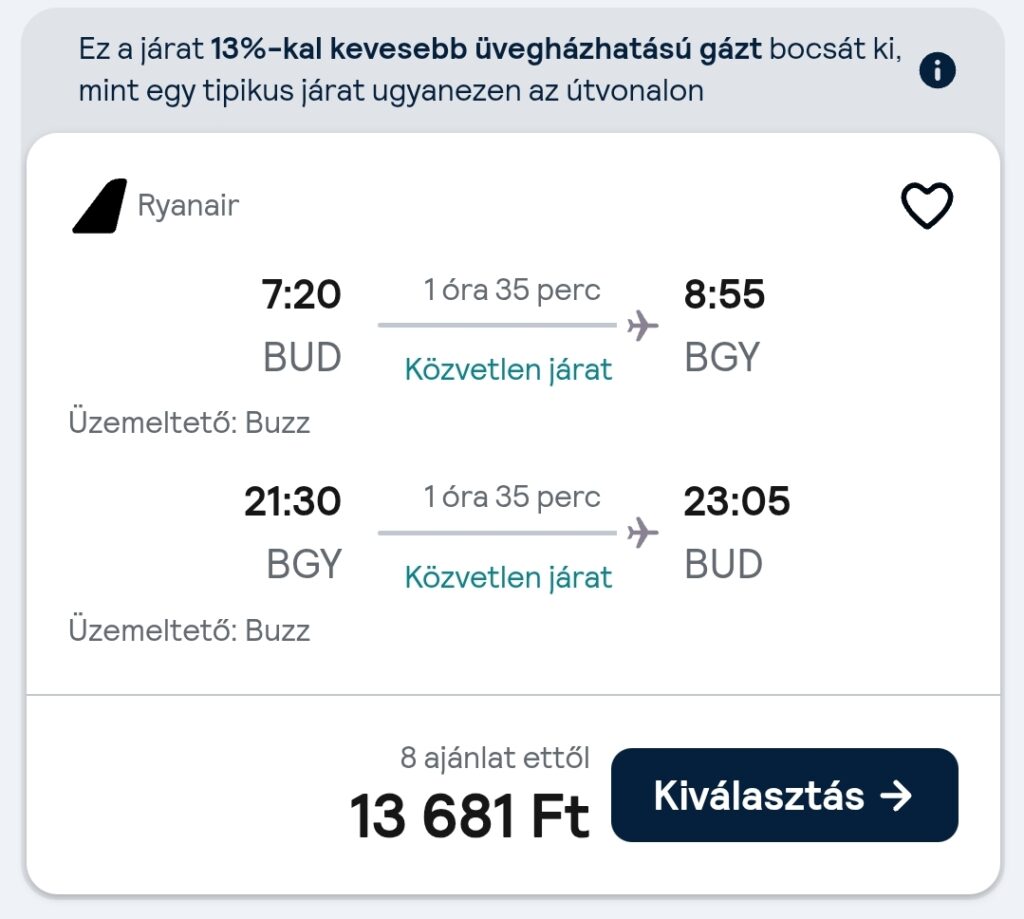The height and width of the screenshot is (919, 1024).
Task: Click the return departure time 21:30
Action: 292,502
